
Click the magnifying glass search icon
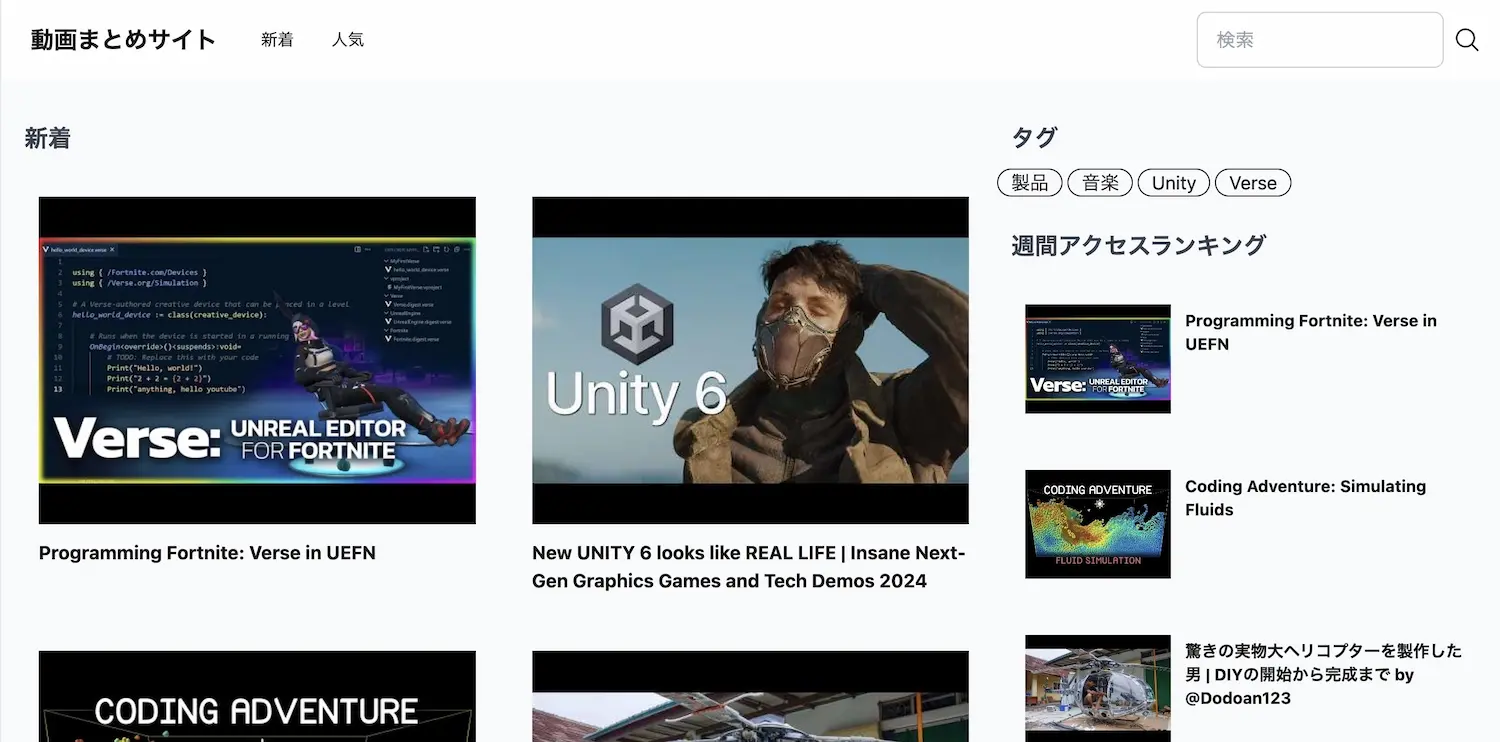coord(1467,40)
